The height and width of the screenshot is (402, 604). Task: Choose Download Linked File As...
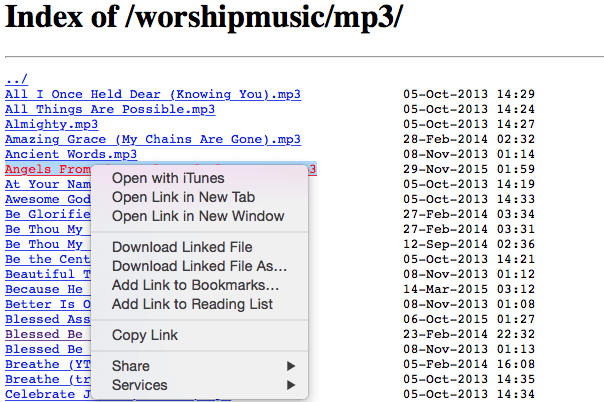[x=200, y=266]
